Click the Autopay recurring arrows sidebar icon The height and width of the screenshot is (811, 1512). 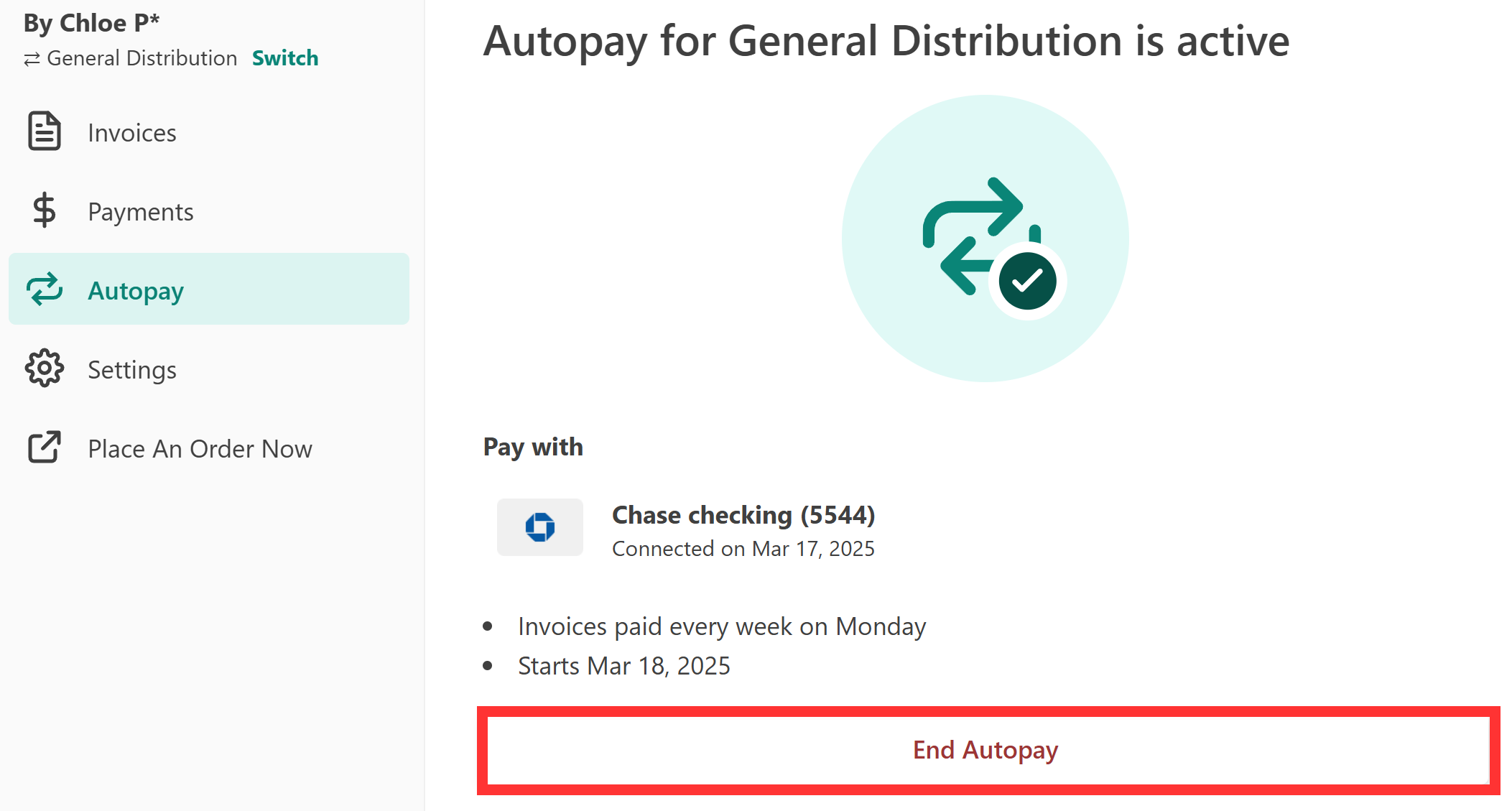(45, 289)
